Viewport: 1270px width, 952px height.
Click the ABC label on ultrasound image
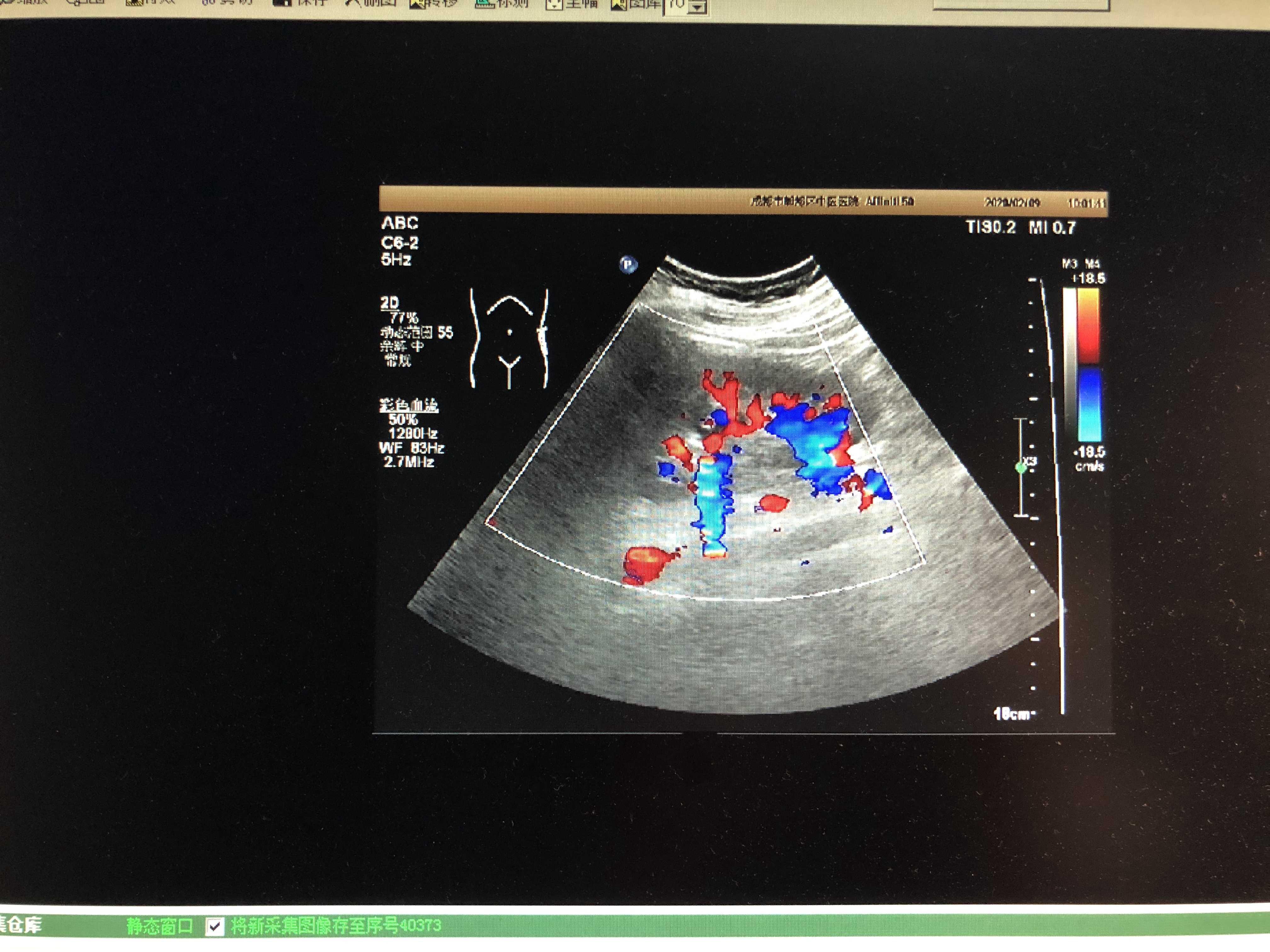[400, 223]
